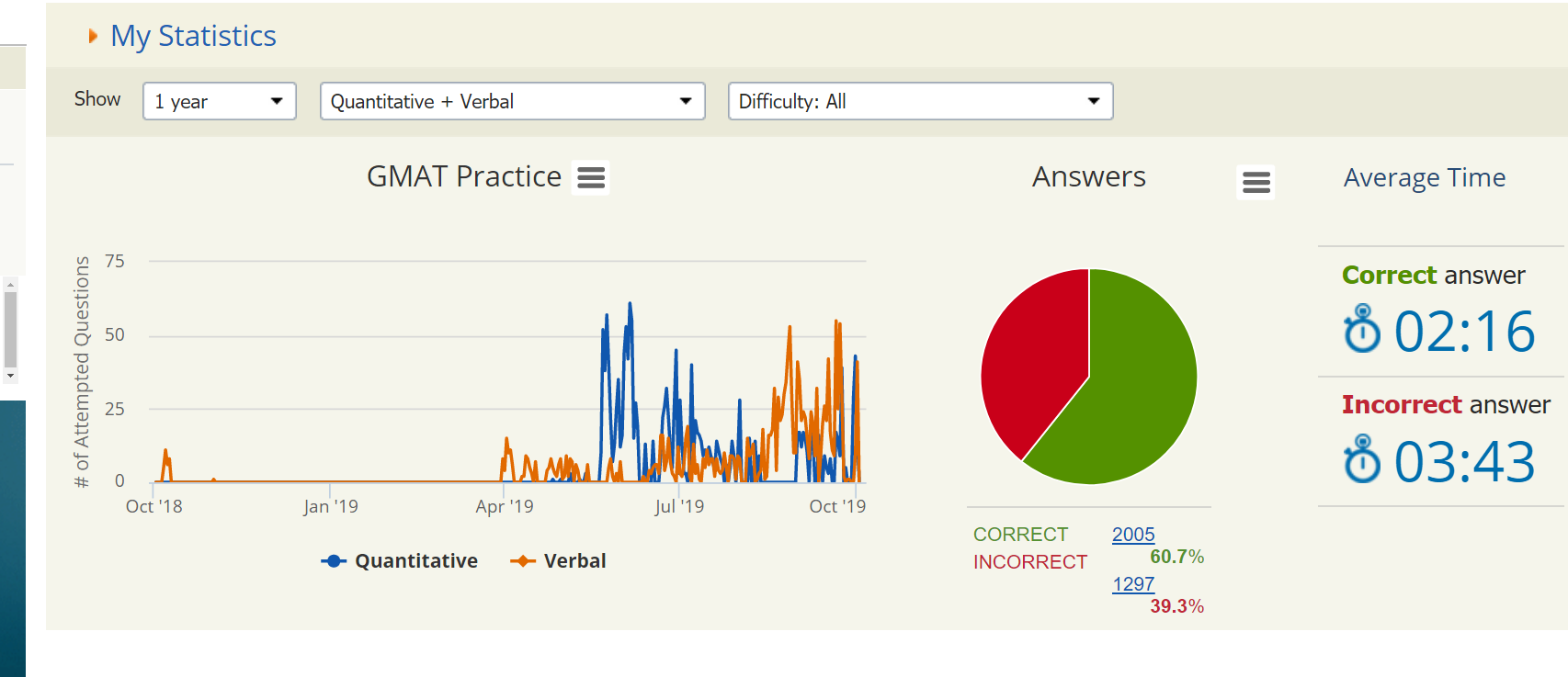The height and width of the screenshot is (677, 1568).
Task: Click the Average Time heading
Action: click(1424, 177)
